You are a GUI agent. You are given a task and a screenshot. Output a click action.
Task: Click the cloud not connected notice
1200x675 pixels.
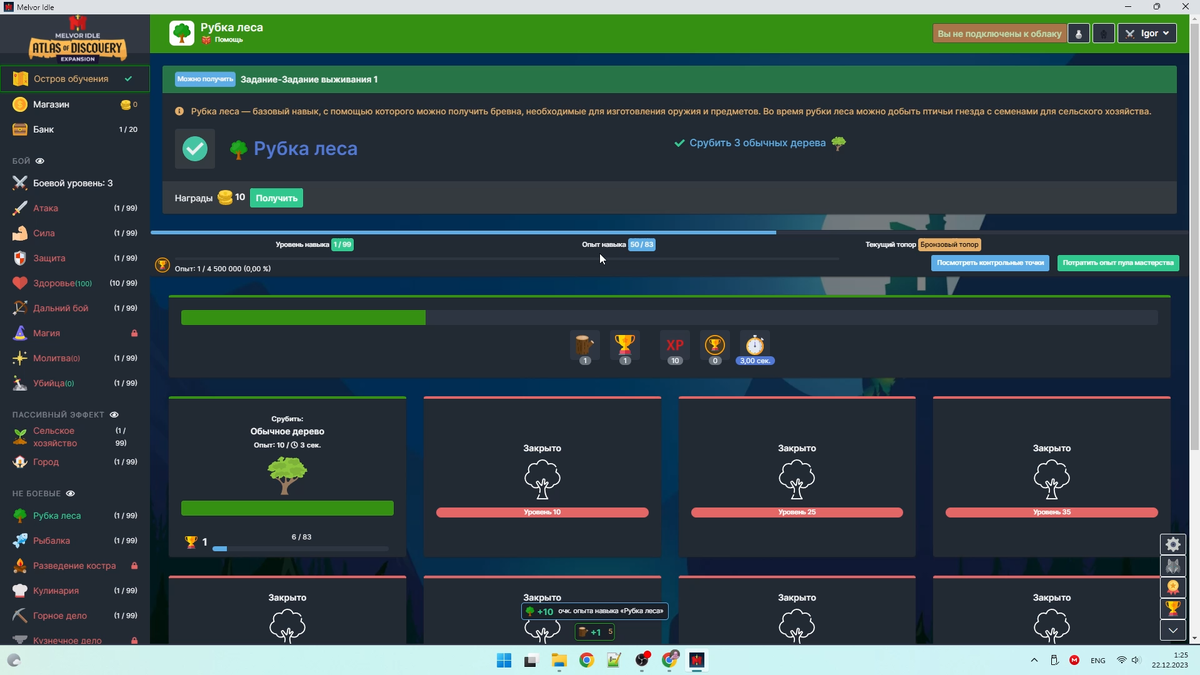point(1000,33)
